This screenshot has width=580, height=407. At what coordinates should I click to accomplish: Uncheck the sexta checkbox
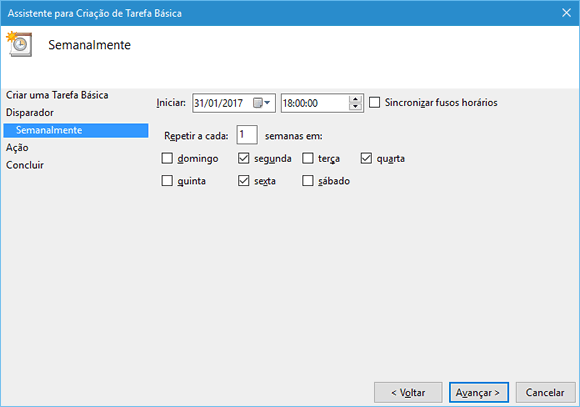tap(243, 181)
